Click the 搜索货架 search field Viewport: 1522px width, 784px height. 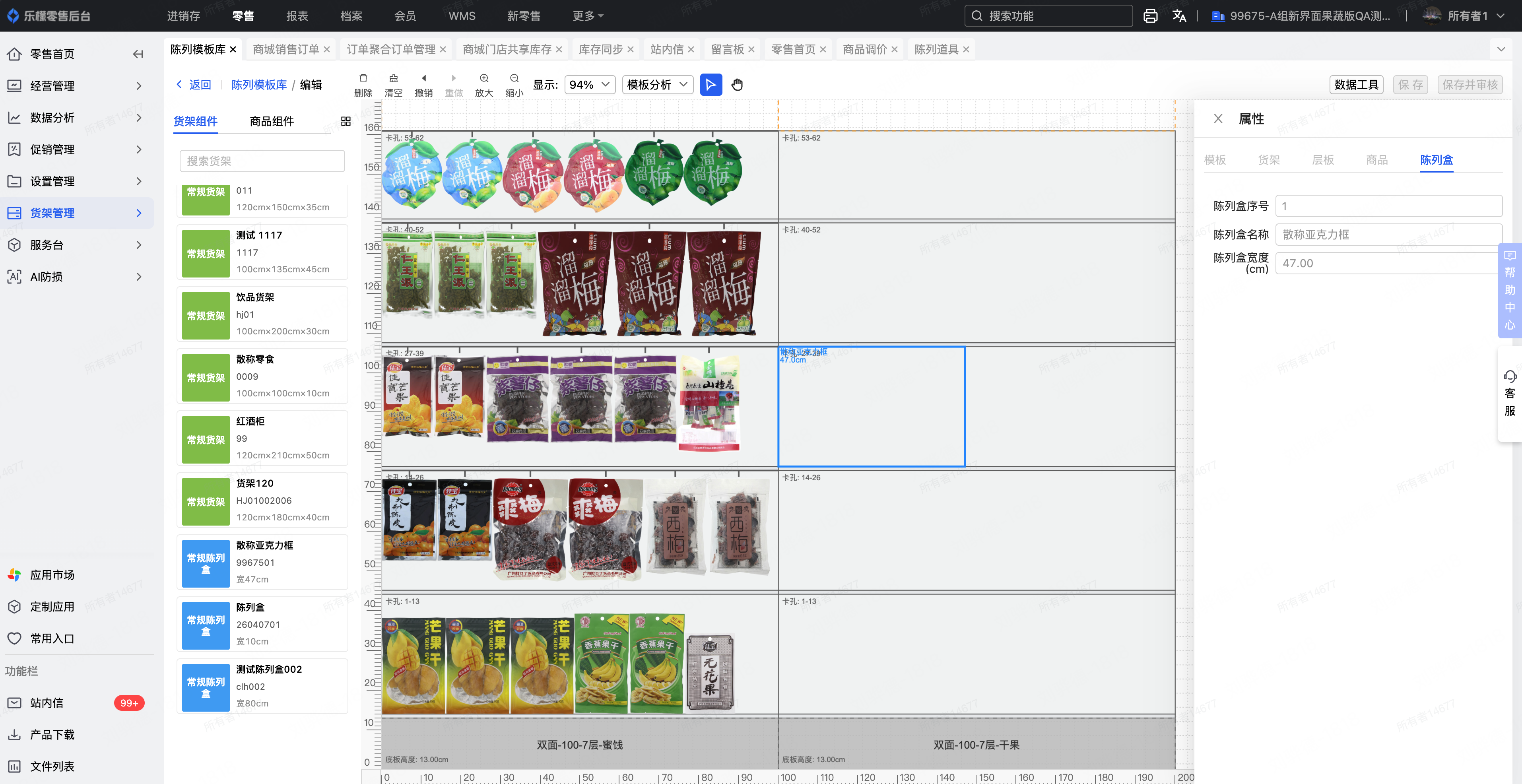[262, 161]
